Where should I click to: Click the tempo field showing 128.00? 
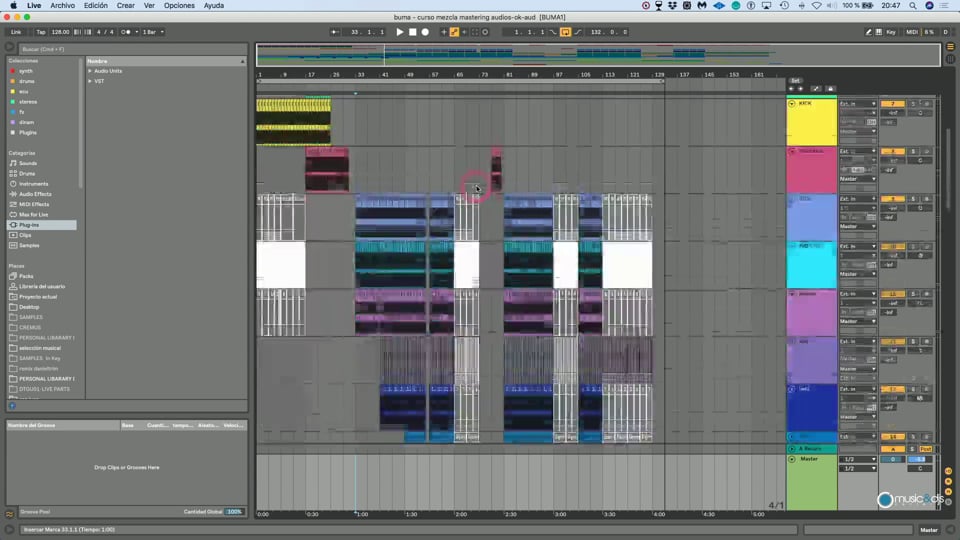tap(60, 32)
